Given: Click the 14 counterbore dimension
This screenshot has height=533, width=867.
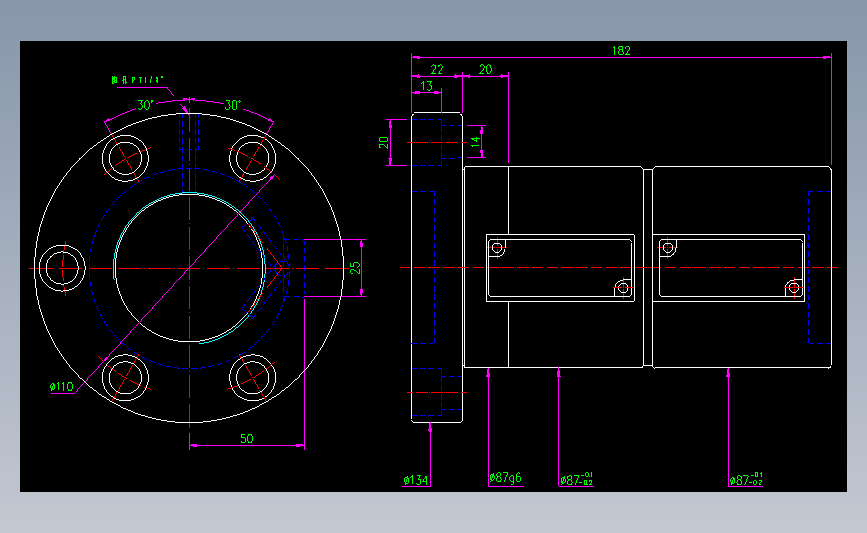Looking at the screenshot, I should tap(476, 142).
